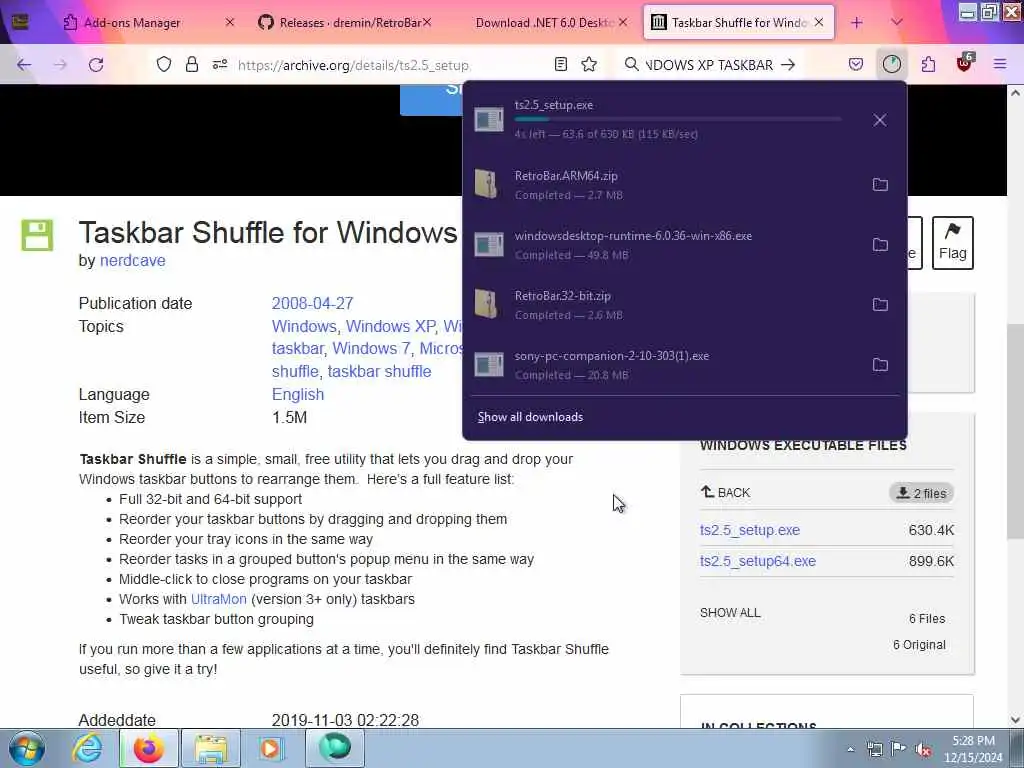
Task: Show RetroBar.ARM64.zip in folder
Action: click(880, 184)
